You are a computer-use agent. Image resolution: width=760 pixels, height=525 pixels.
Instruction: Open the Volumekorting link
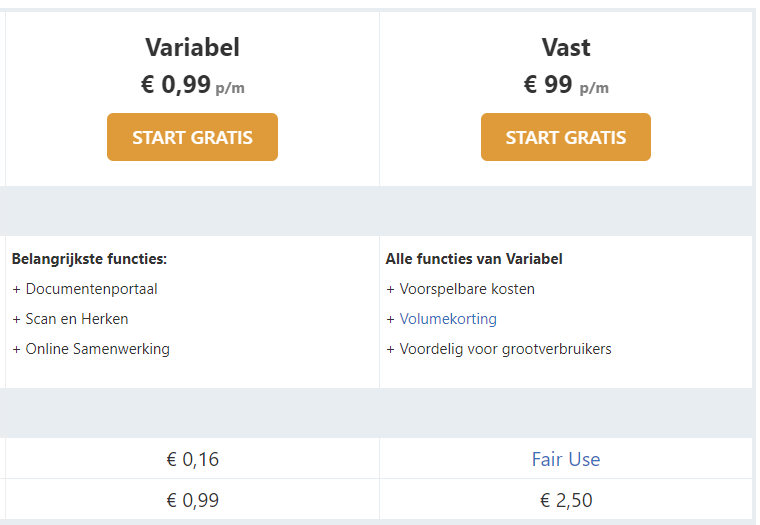coord(448,319)
